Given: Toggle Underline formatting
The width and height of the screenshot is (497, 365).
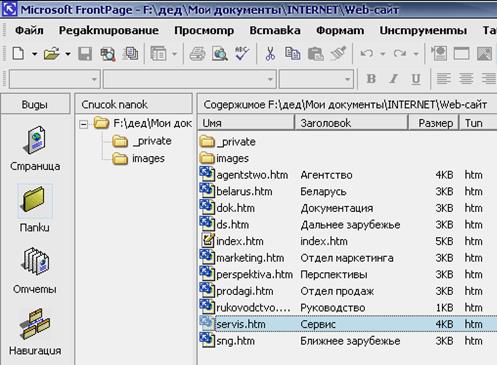Looking at the screenshot, I should pos(416,79).
